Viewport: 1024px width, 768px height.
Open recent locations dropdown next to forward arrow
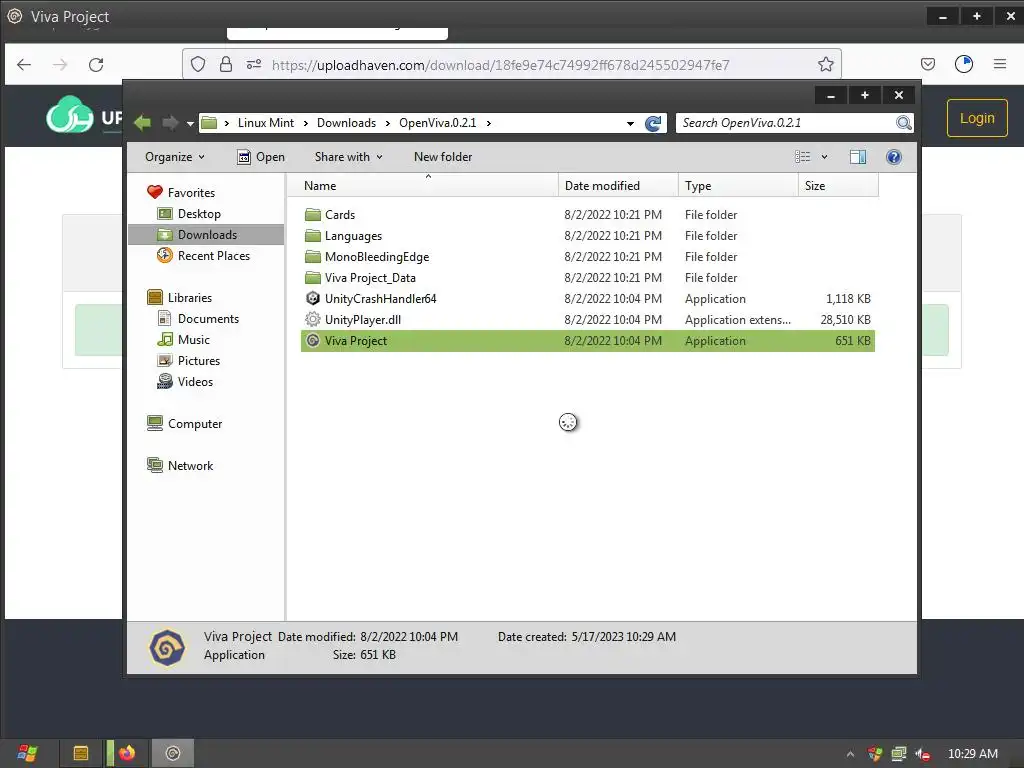[x=190, y=123]
